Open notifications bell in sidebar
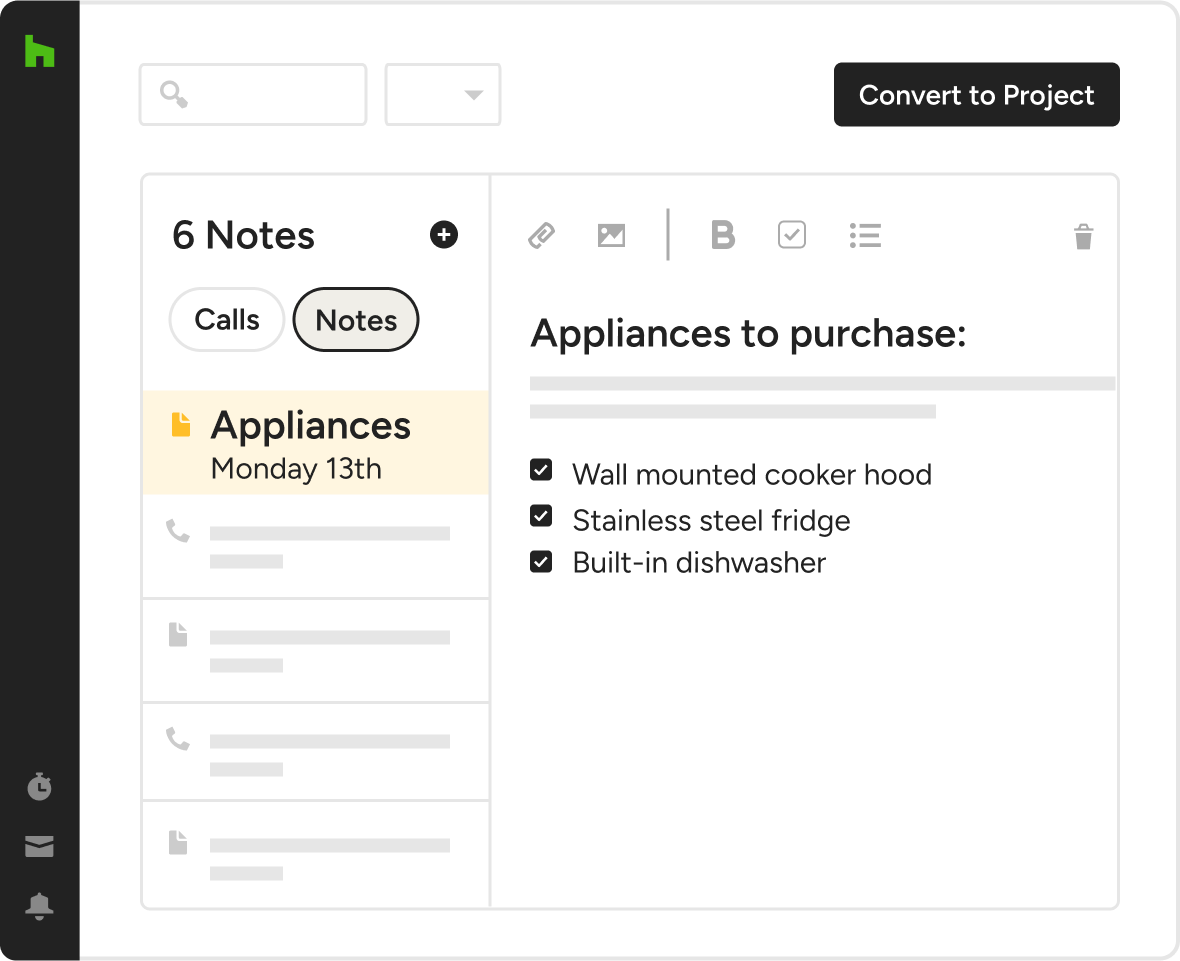Viewport: 1180px width, 961px height. tap(39, 906)
